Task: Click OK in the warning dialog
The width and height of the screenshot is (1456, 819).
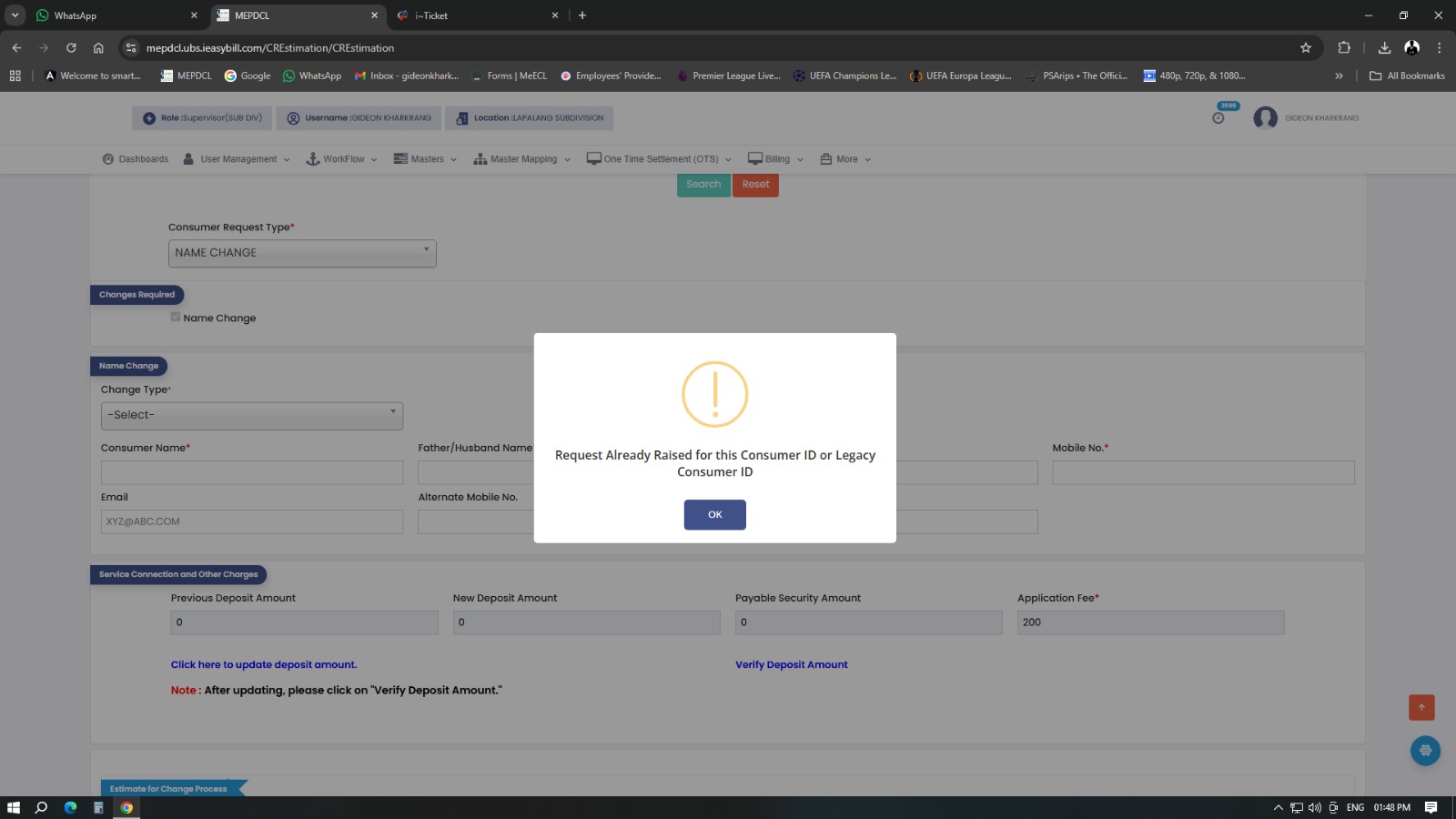Action: pos(714,515)
